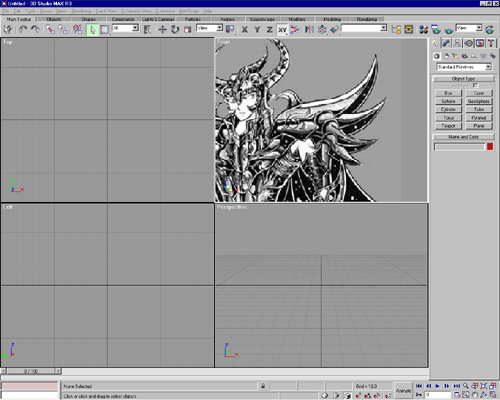Switch to the Compounds toolbar tab

coord(123,19)
